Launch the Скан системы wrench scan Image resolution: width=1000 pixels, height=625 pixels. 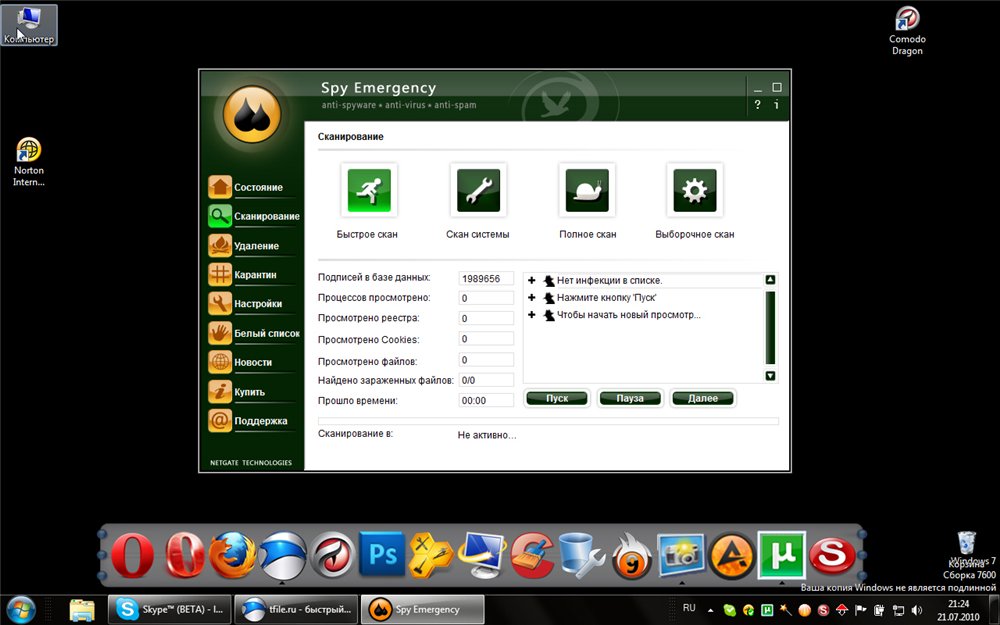[478, 190]
